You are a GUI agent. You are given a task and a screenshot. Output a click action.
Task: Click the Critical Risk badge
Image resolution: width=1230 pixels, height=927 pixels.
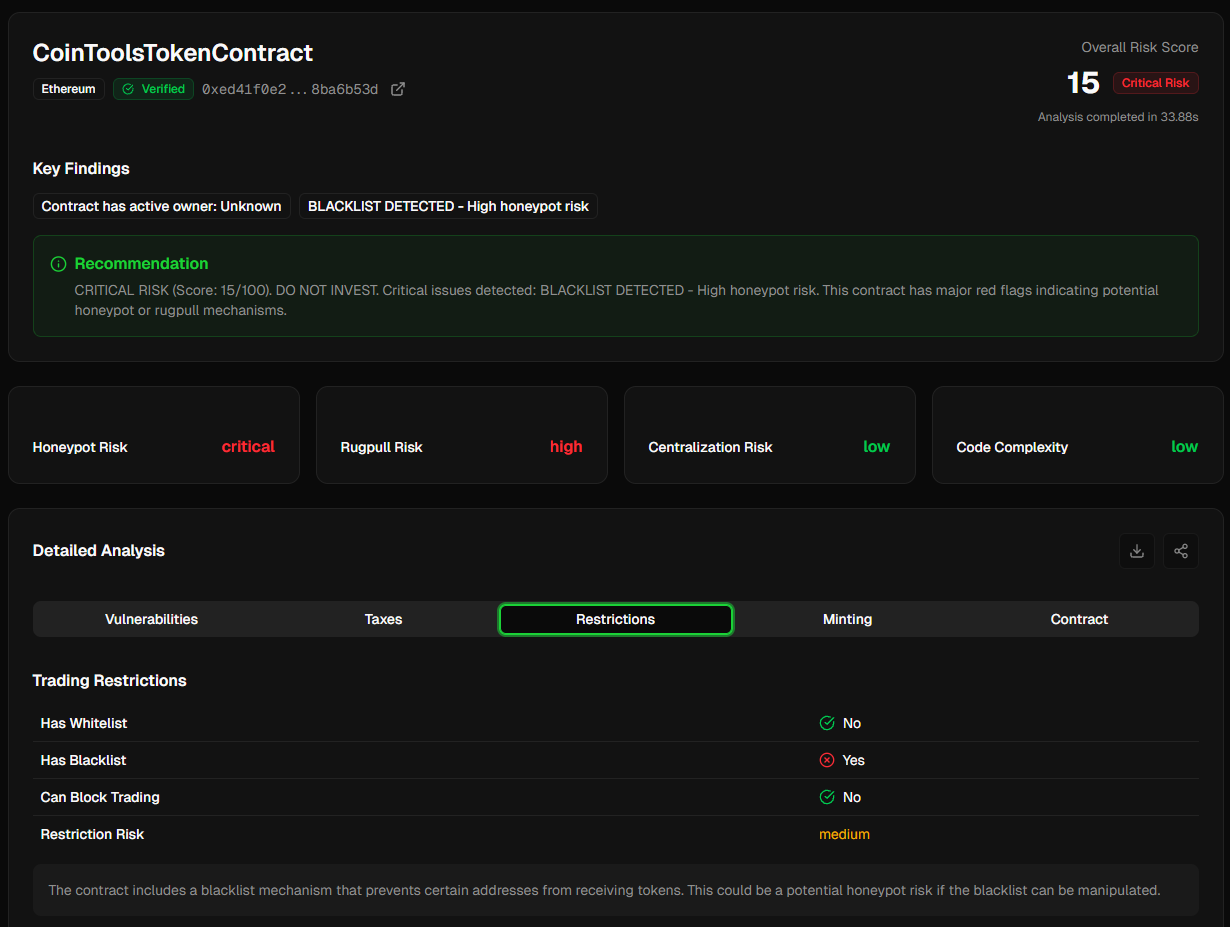tap(1156, 82)
